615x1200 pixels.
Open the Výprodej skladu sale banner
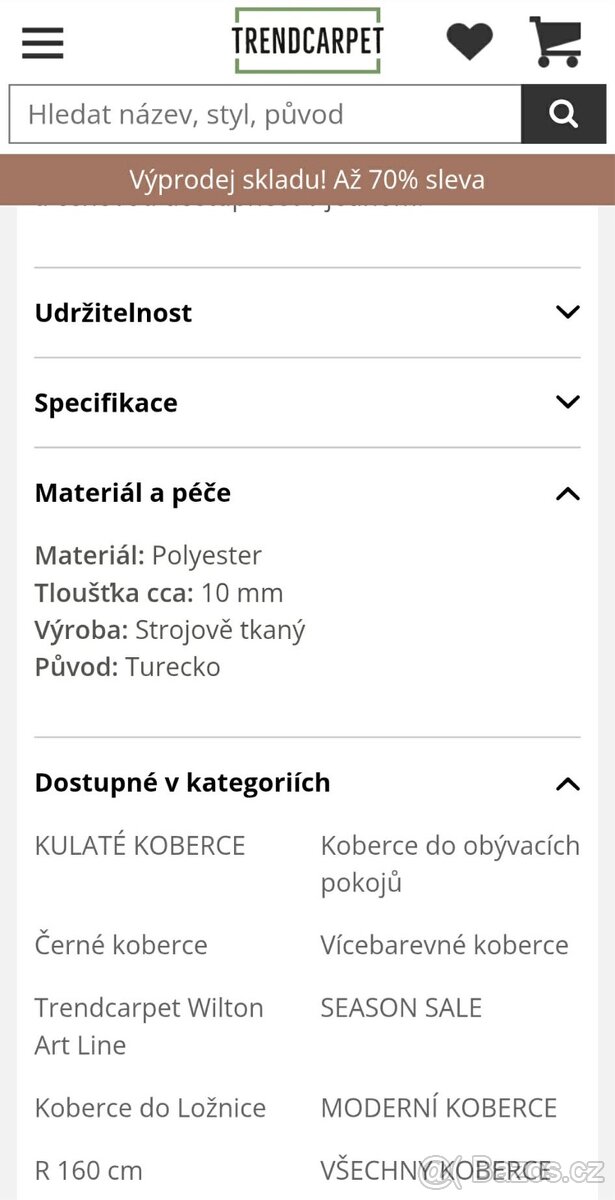coord(307,180)
